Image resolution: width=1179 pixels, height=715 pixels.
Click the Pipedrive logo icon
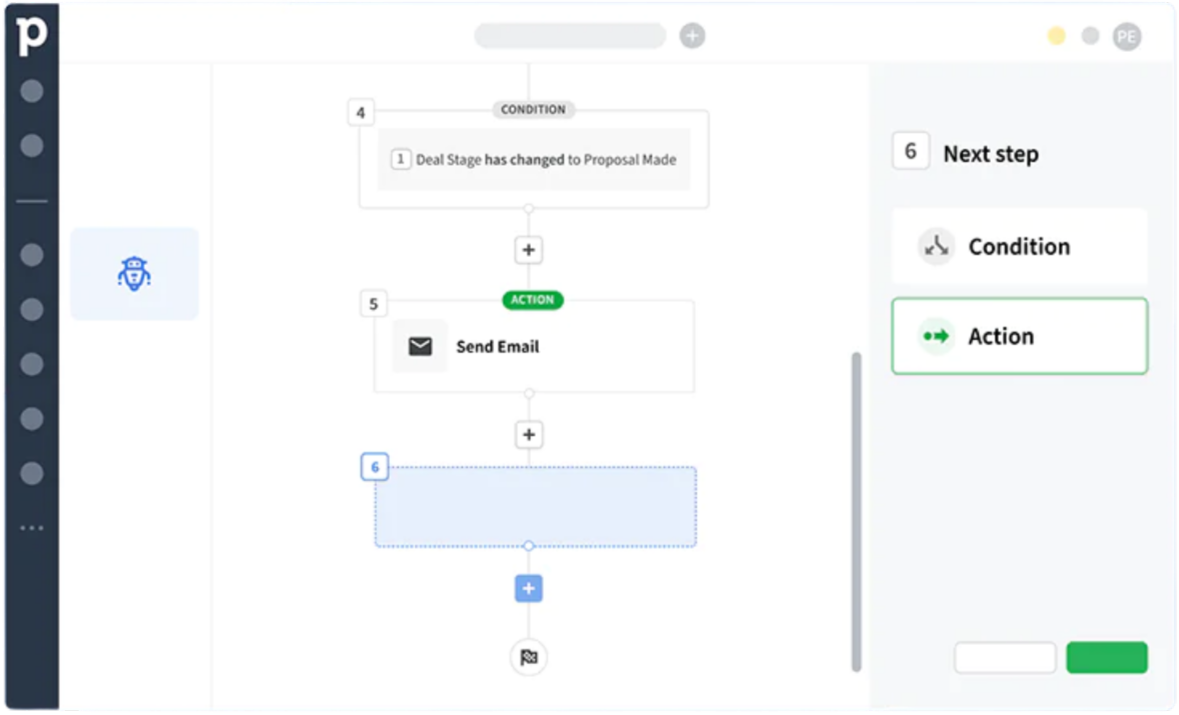click(x=32, y=36)
